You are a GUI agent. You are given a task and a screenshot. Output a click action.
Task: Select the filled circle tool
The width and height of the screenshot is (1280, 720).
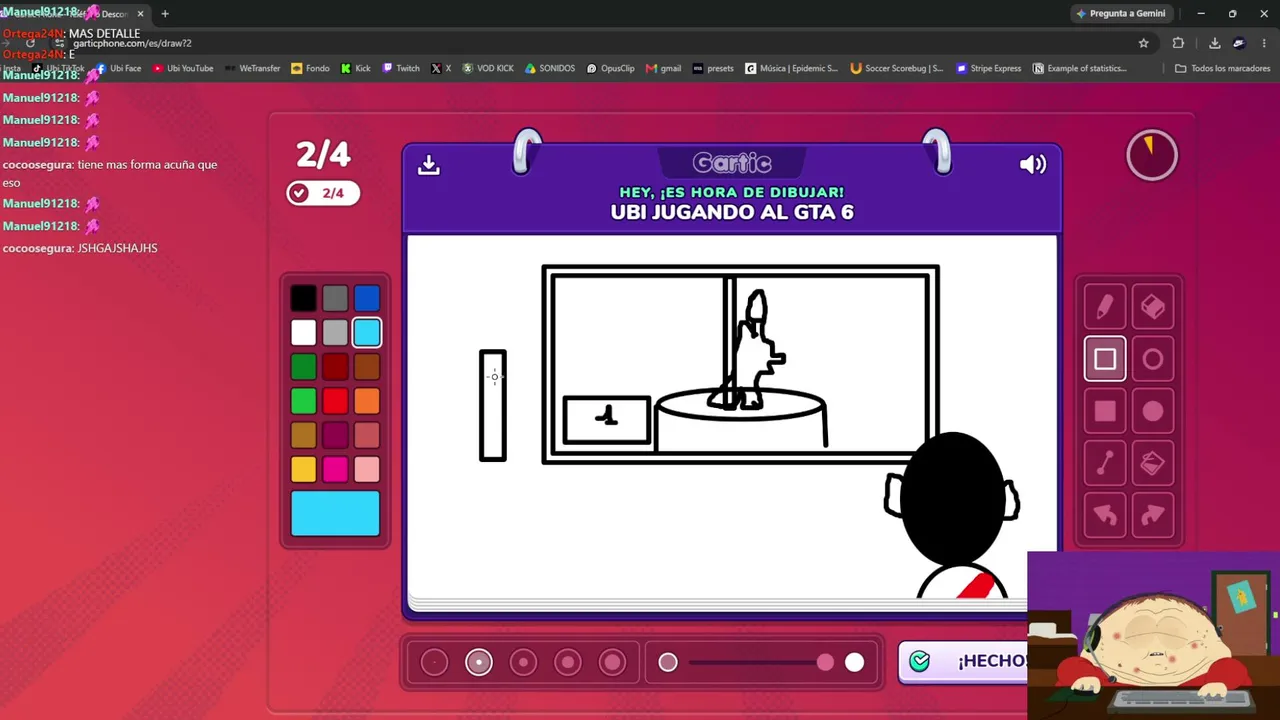click(1153, 411)
